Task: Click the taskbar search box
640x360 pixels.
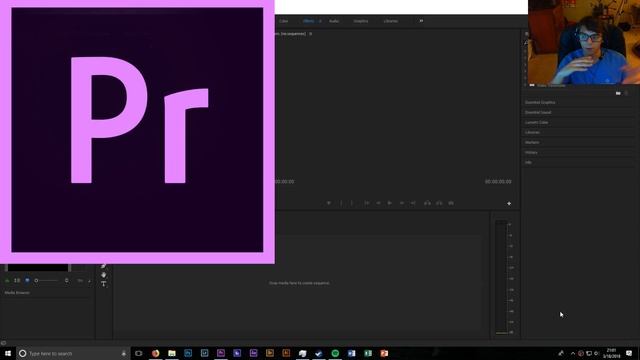Action: pyautogui.click(x=73, y=353)
